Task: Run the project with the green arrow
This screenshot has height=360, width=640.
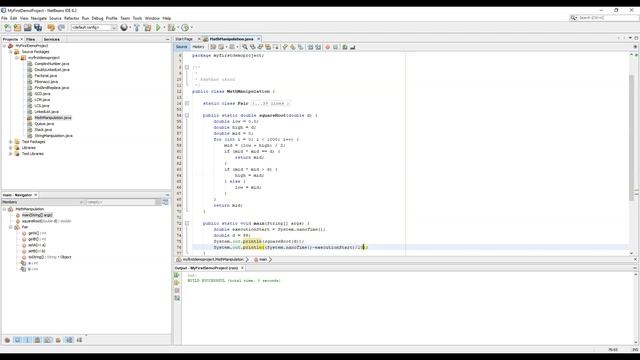Action: (158, 28)
